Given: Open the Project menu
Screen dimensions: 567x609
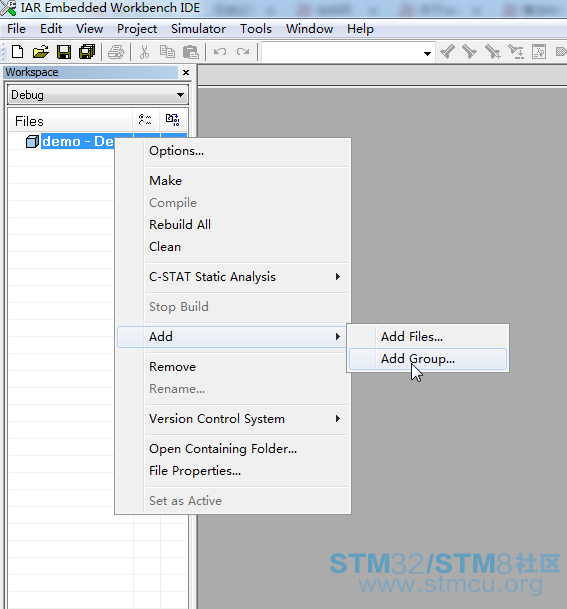Looking at the screenshot, I should pos(137,29).
